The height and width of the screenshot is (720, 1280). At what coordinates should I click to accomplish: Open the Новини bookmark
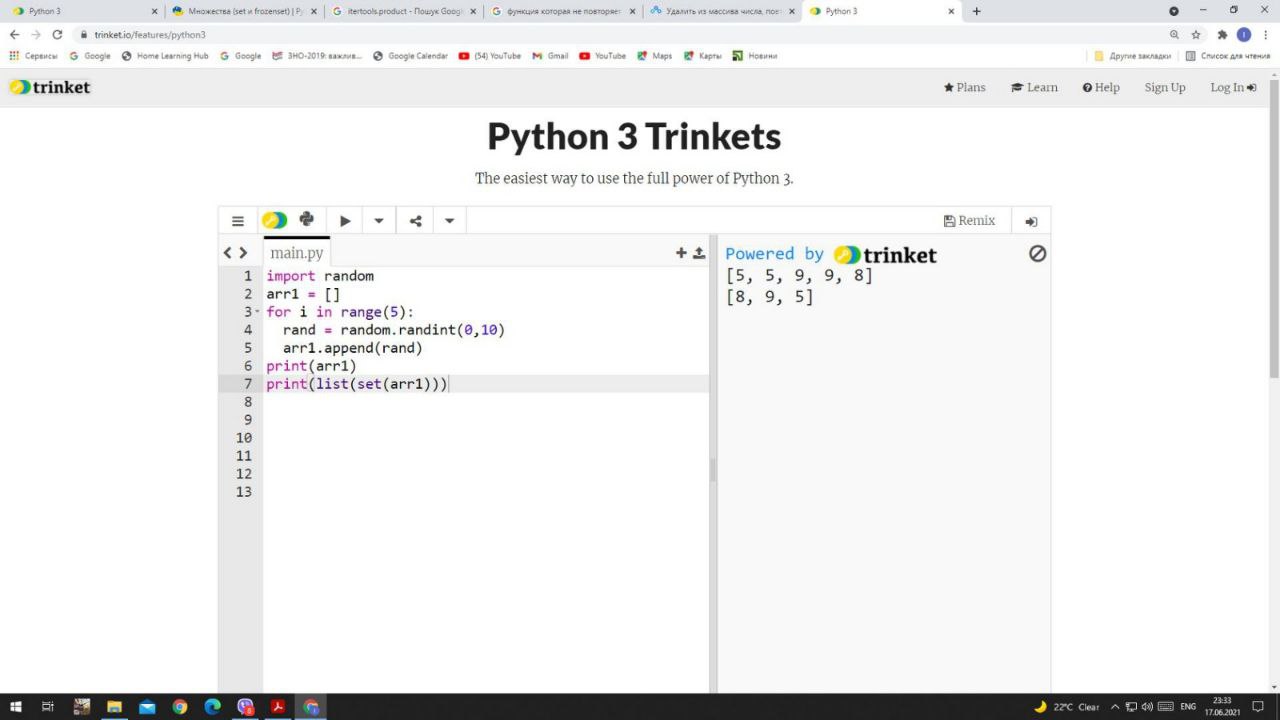754,56
